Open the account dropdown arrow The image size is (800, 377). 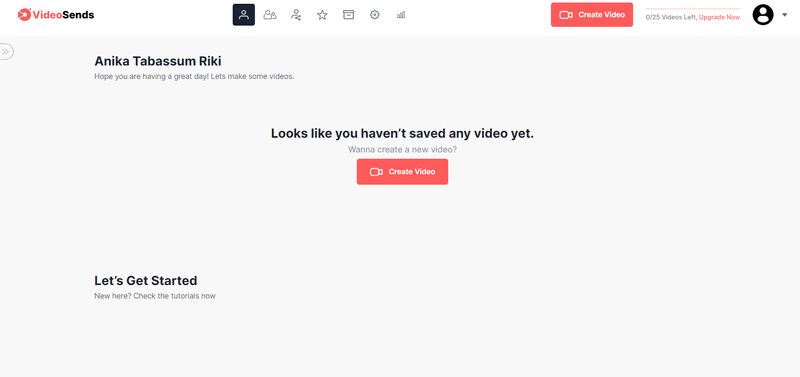coord(785,15)
